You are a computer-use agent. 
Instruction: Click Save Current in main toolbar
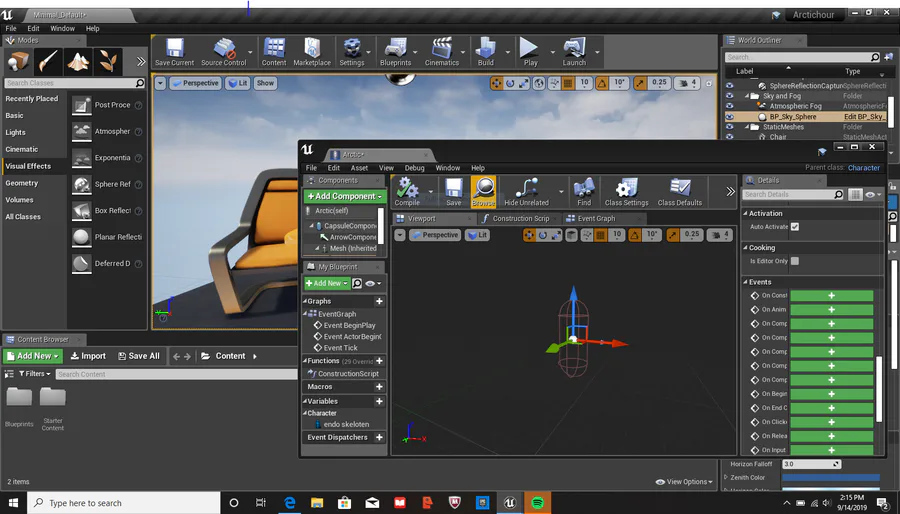(174, 52)
